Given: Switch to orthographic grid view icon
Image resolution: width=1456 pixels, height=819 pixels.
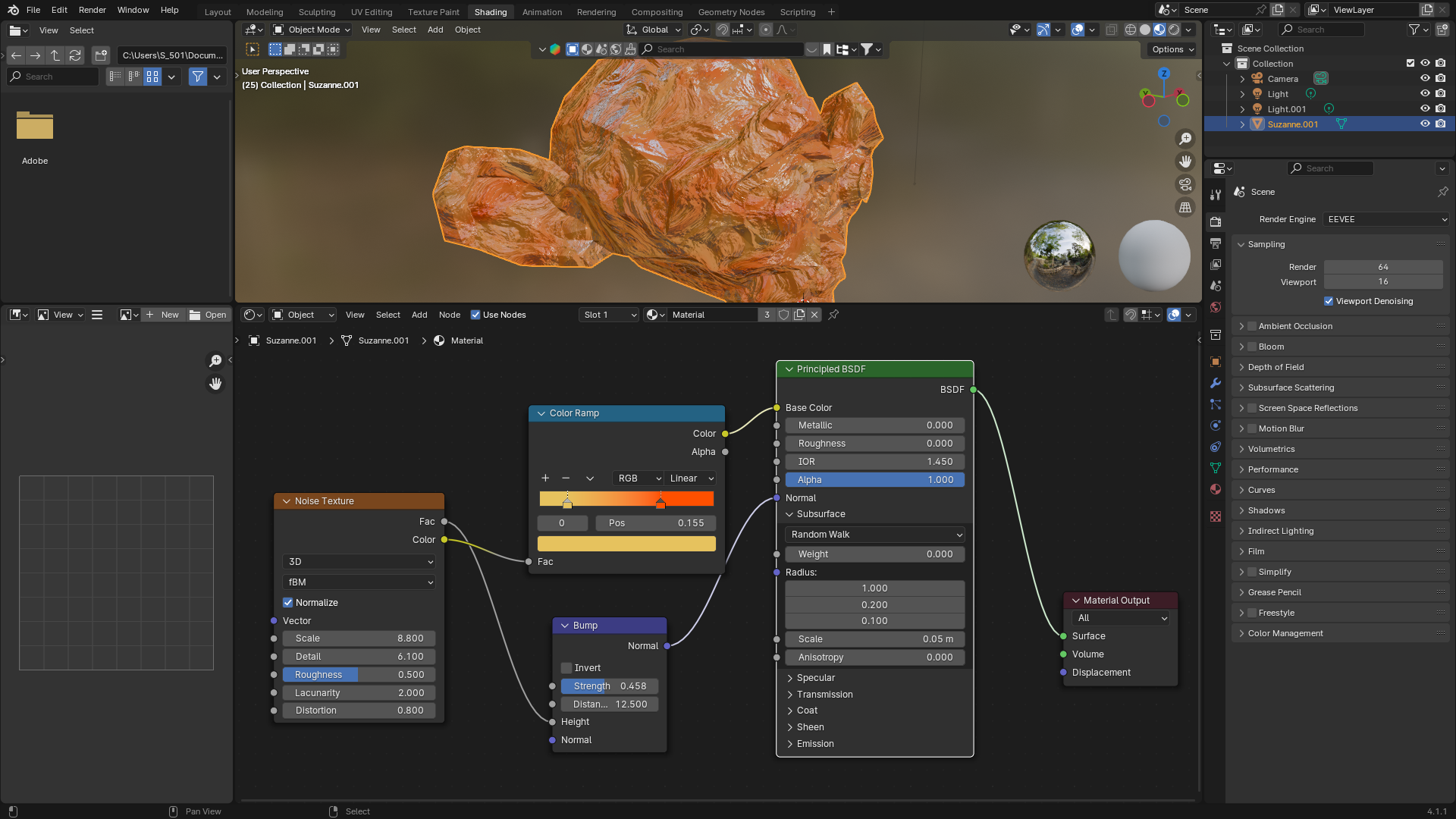Looking at the screenshot, I should click(x=1185, y=207).
